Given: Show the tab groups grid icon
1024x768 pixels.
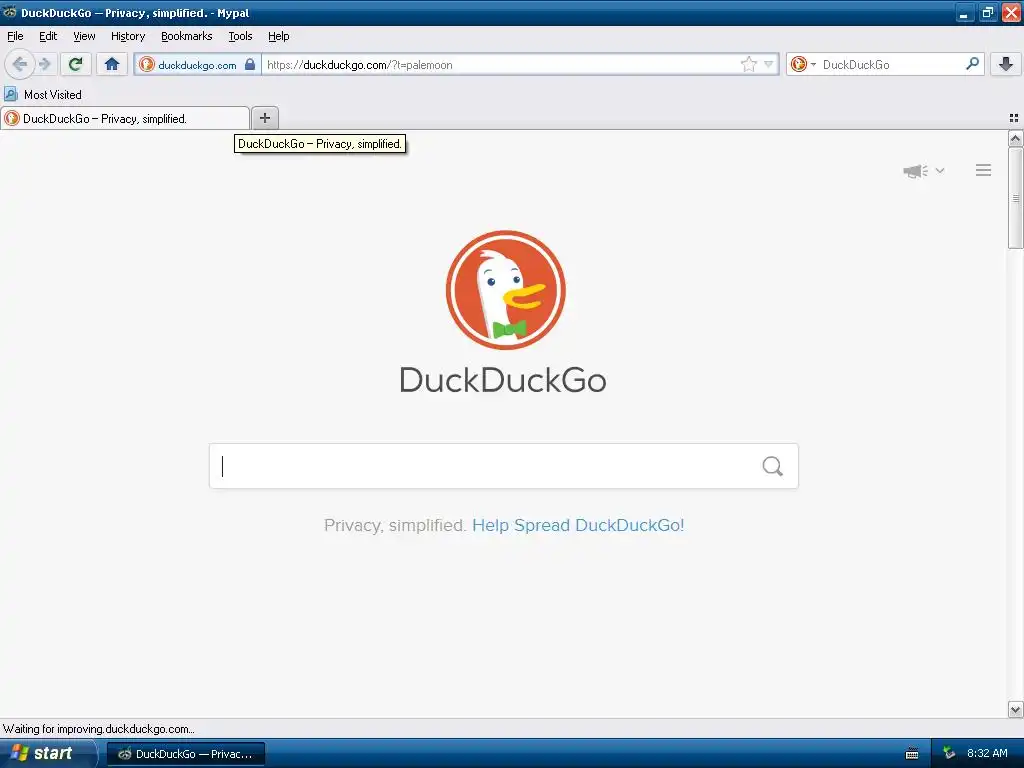Looking at the screenshot, I should click(1014, 118).
